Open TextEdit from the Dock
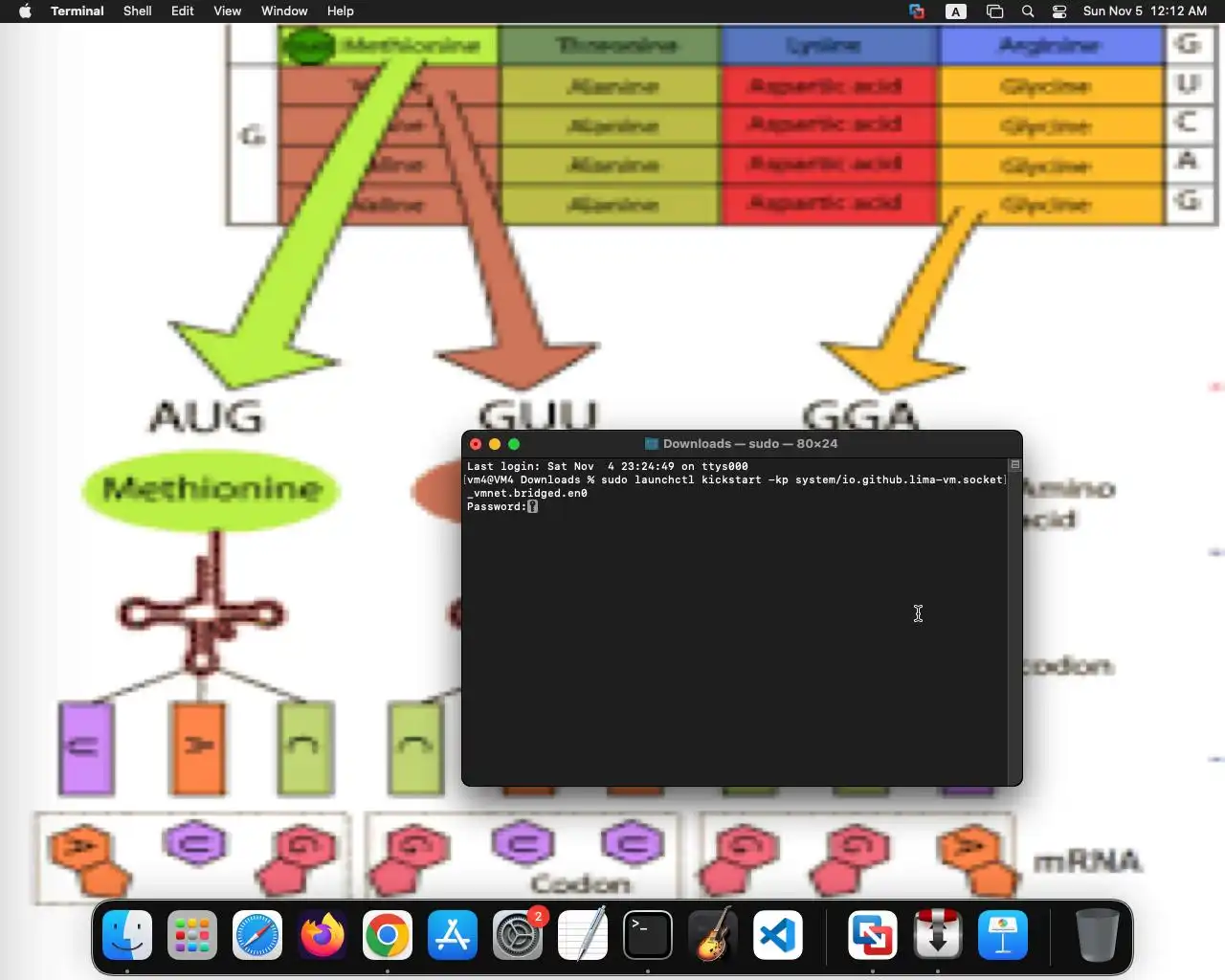 coord(583,935)
